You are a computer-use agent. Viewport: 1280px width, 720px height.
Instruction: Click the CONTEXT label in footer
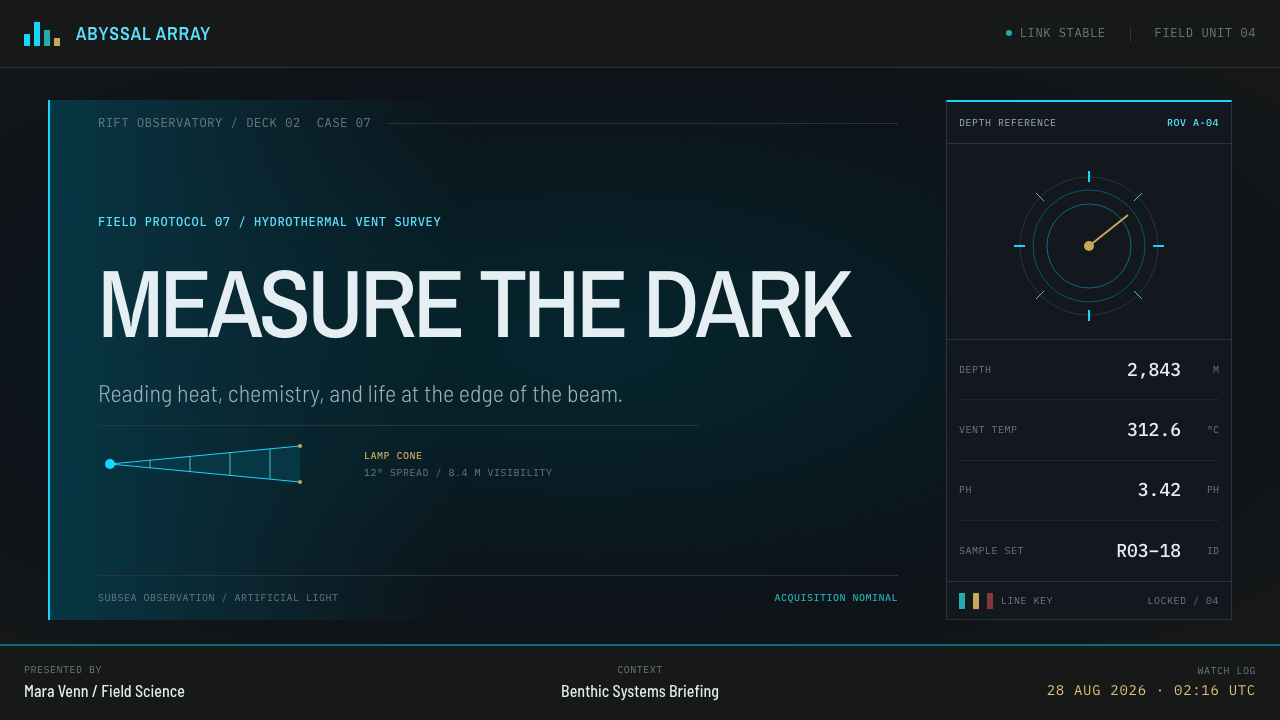[x=640, y=670]
